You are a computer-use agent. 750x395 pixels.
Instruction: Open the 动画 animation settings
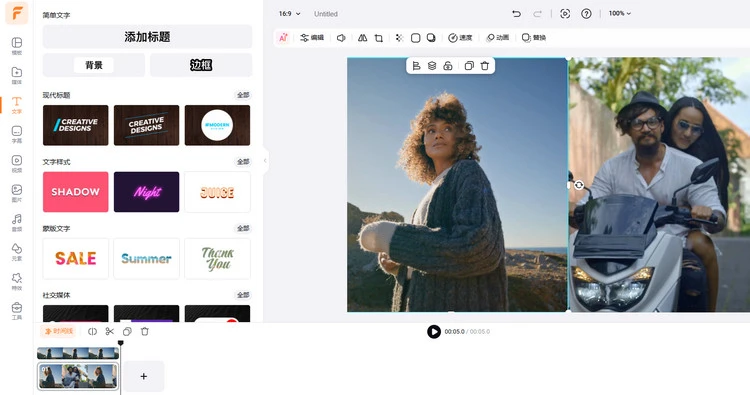pos(497,37)
